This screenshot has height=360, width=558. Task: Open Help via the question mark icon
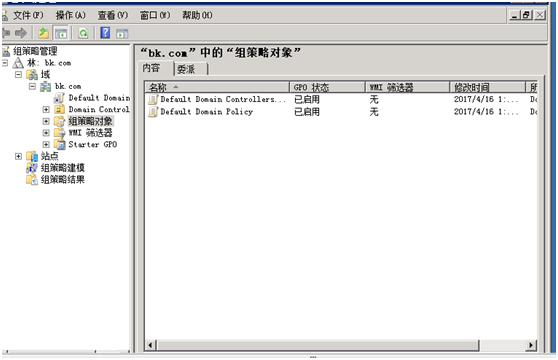coord(105,33)
